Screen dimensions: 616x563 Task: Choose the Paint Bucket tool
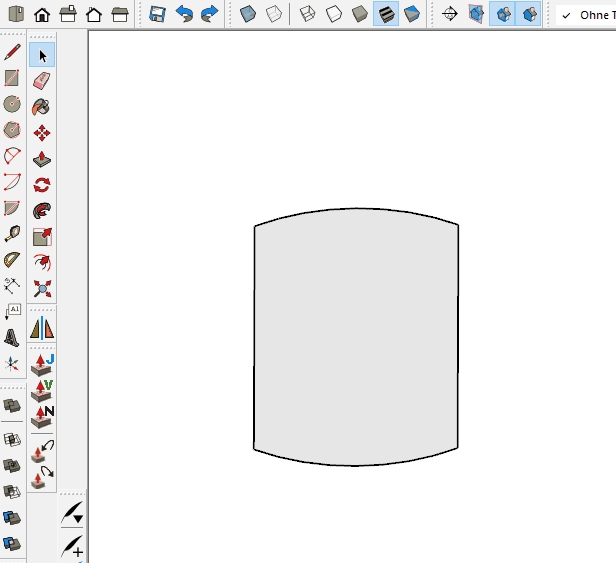42,106
